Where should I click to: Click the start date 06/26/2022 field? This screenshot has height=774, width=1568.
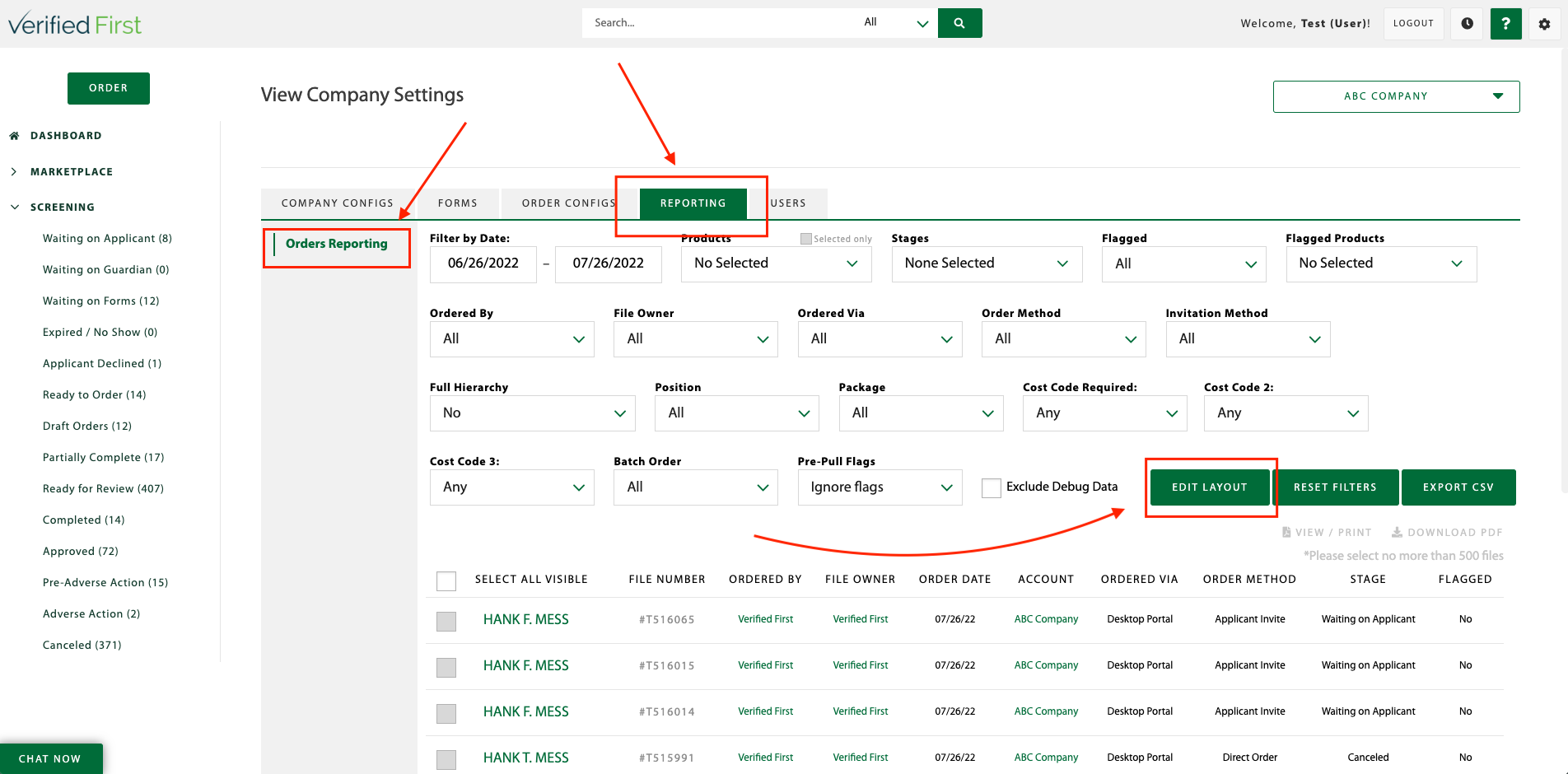coord(483,263)
